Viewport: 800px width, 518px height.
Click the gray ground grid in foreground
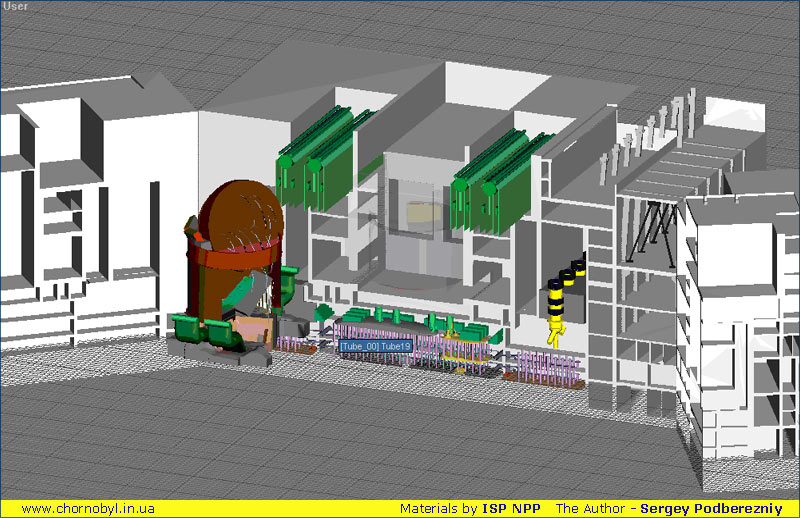pos(300,440)
